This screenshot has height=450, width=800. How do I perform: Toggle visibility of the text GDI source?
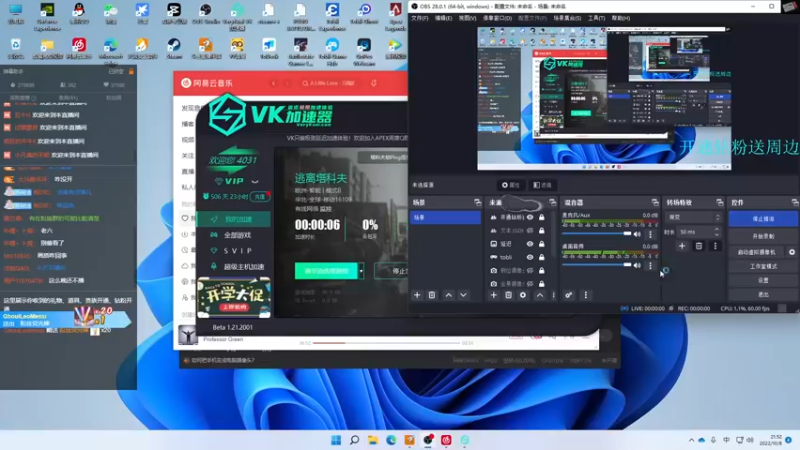[x=530, y=231]
